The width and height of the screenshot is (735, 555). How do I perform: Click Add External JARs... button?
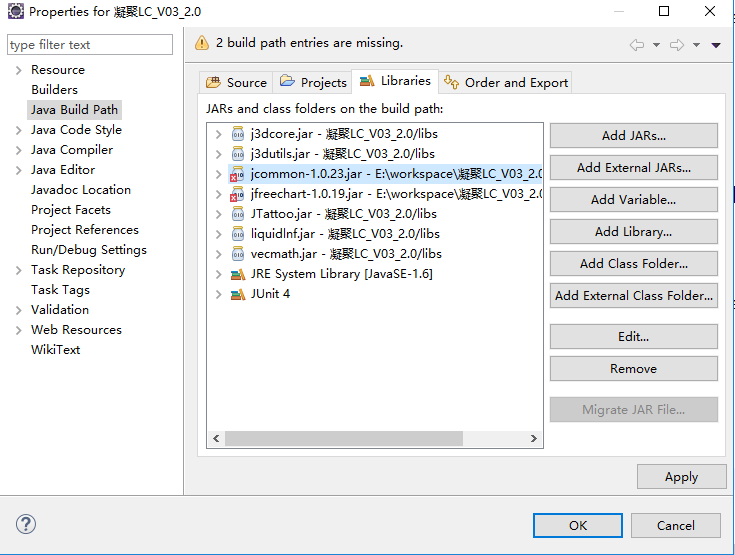[x=633, y=167]
